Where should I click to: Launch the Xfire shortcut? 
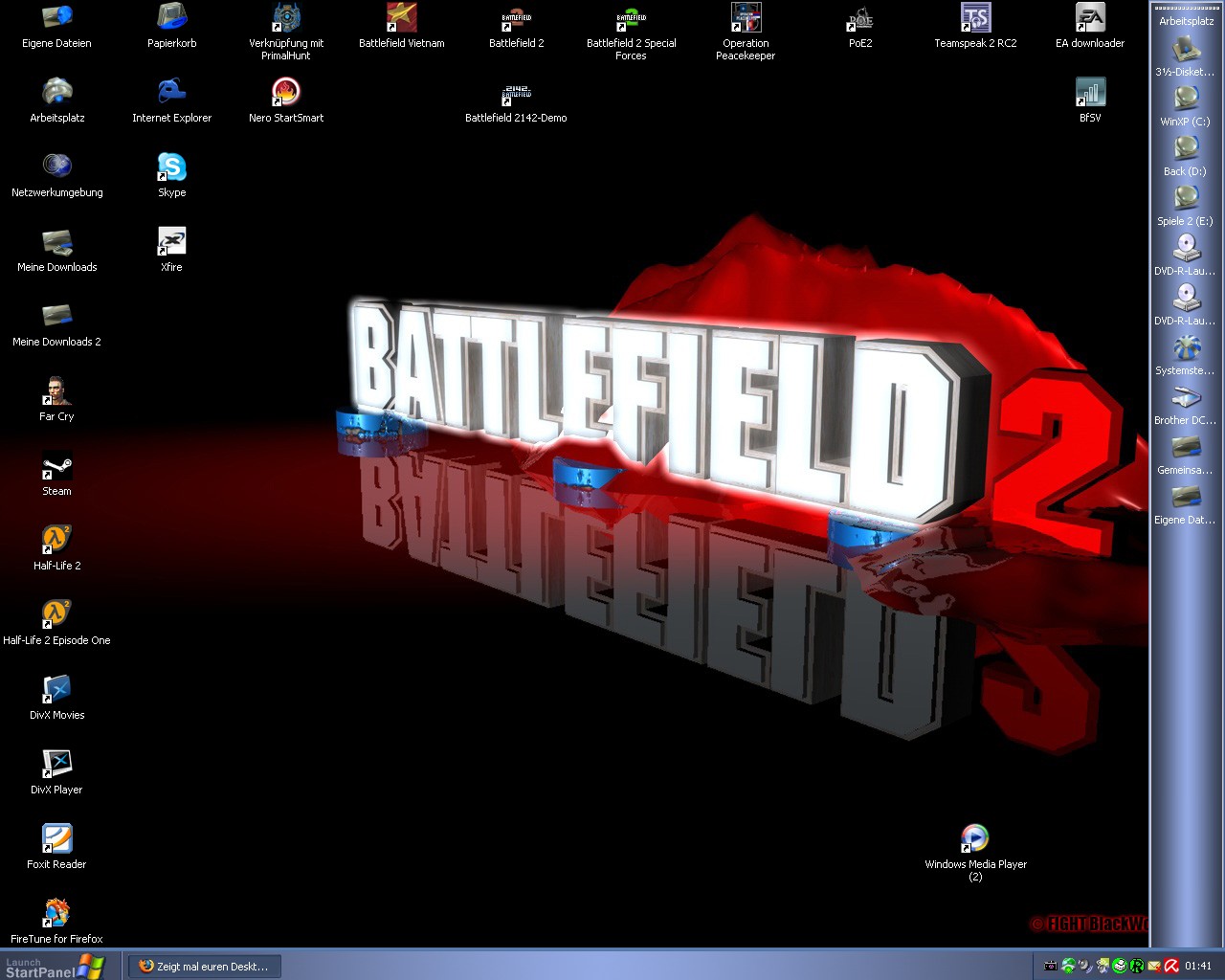171,241
